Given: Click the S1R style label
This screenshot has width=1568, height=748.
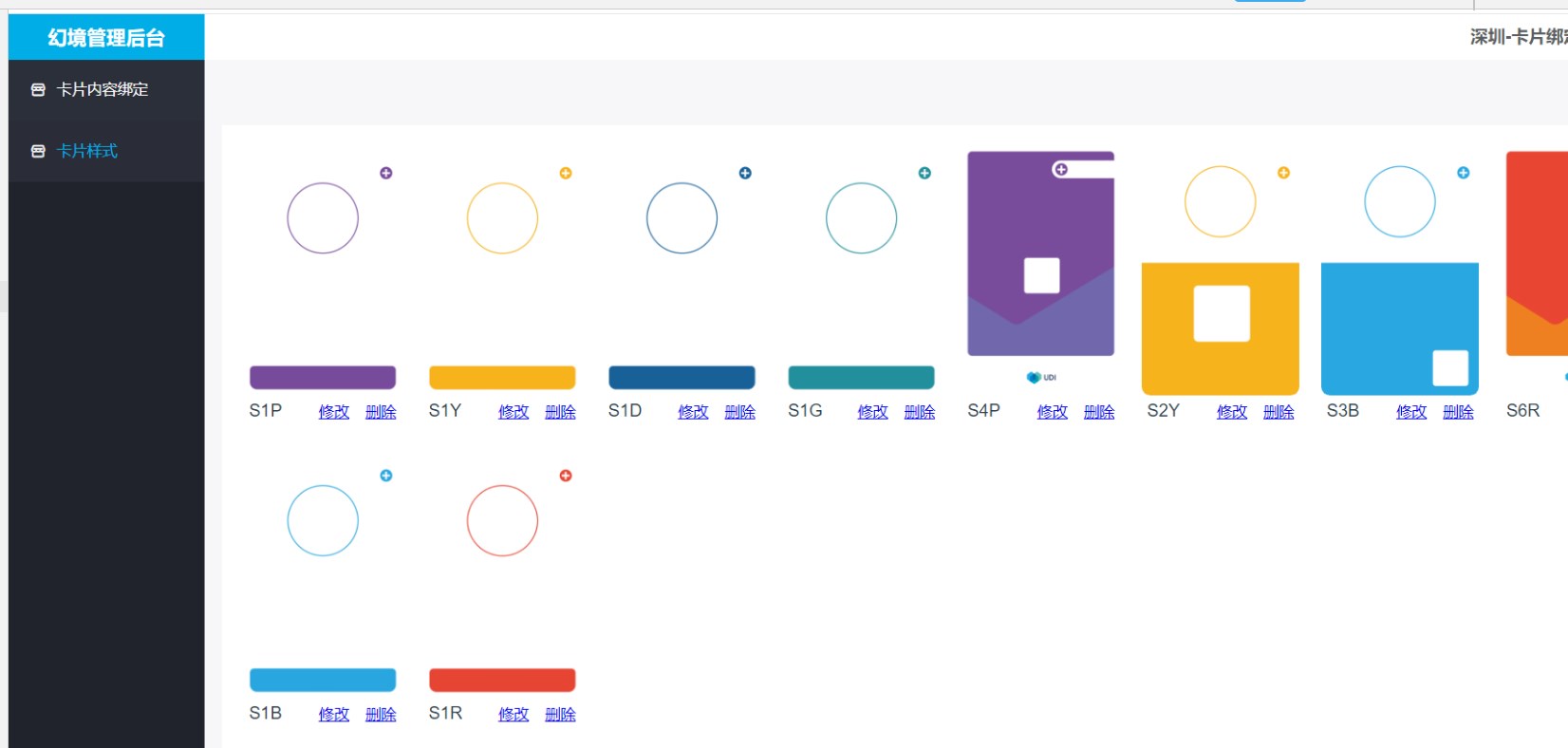Looking at the screenshot, I should click(x=446, y=713).
